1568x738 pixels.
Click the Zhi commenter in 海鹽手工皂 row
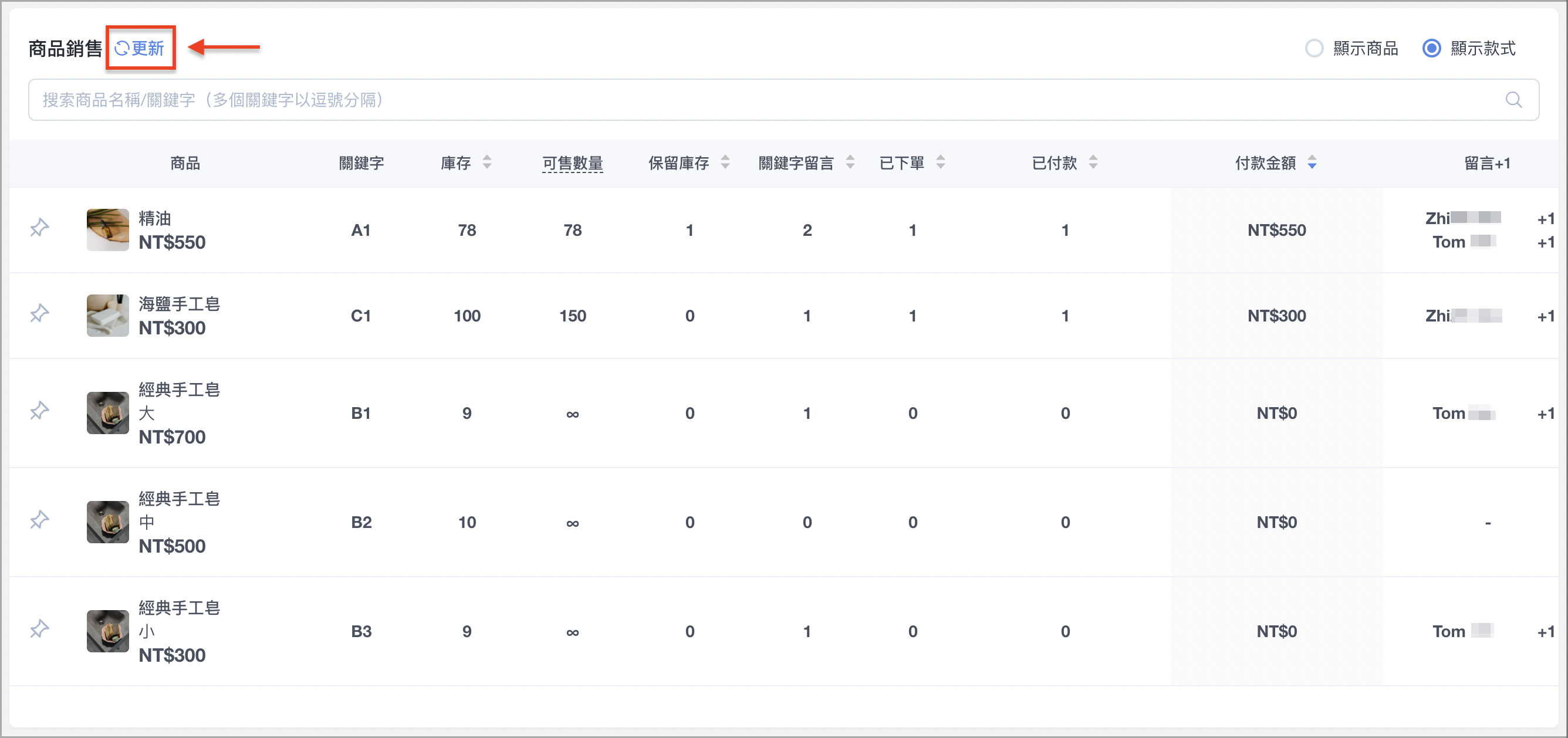1464,316
